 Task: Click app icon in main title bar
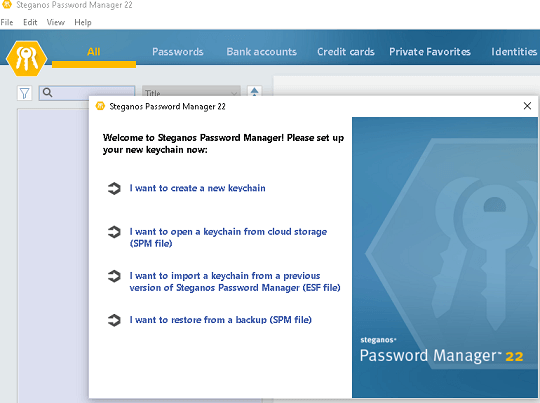7,4
